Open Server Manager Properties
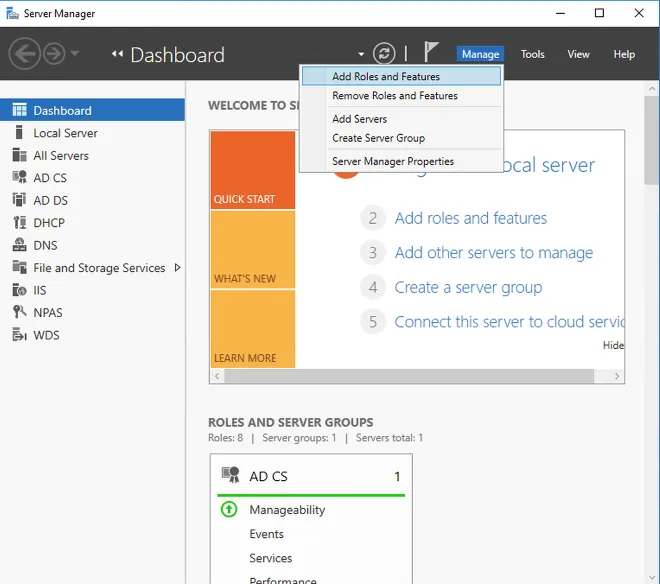 tap(402, 161)
